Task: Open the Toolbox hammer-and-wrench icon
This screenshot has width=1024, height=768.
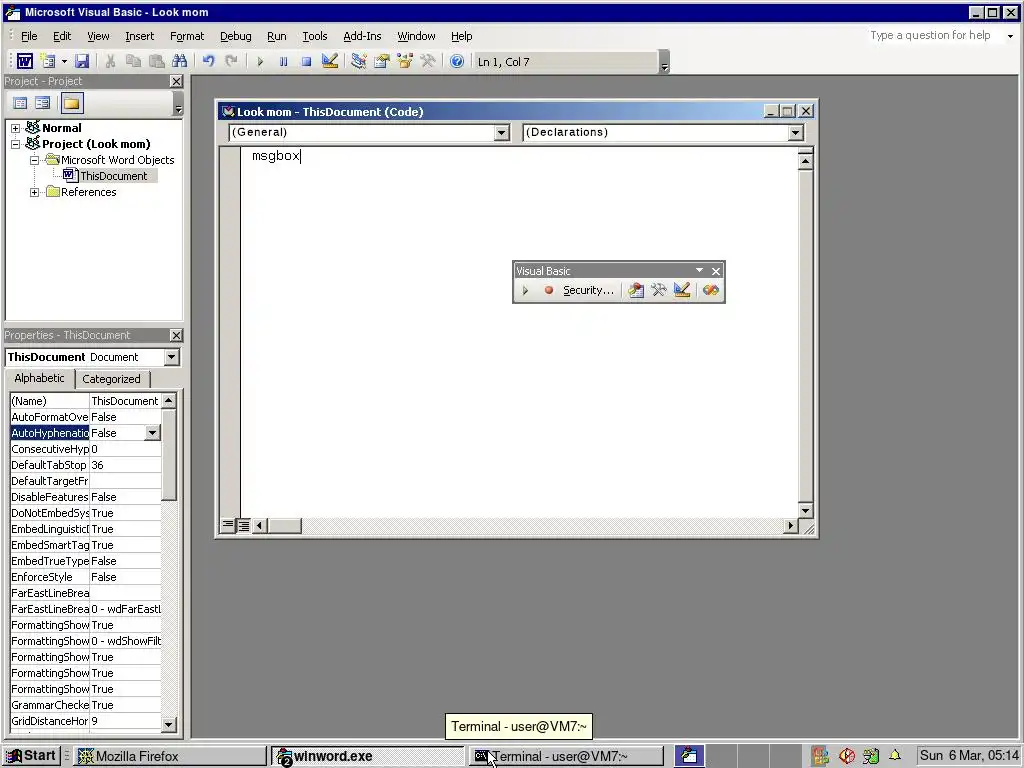Action: 428,61
